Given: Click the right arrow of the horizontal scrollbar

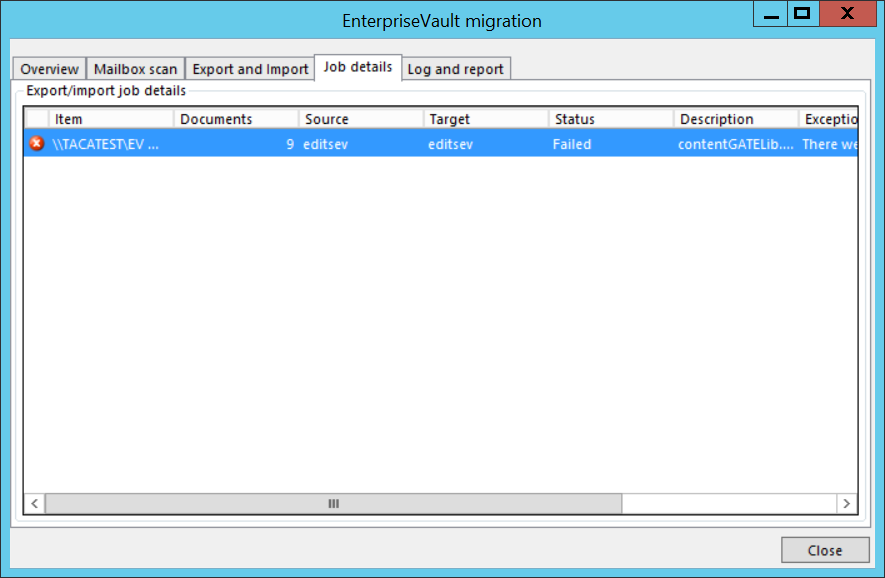Looking at the screenshot, I should (x=847, y=503).
